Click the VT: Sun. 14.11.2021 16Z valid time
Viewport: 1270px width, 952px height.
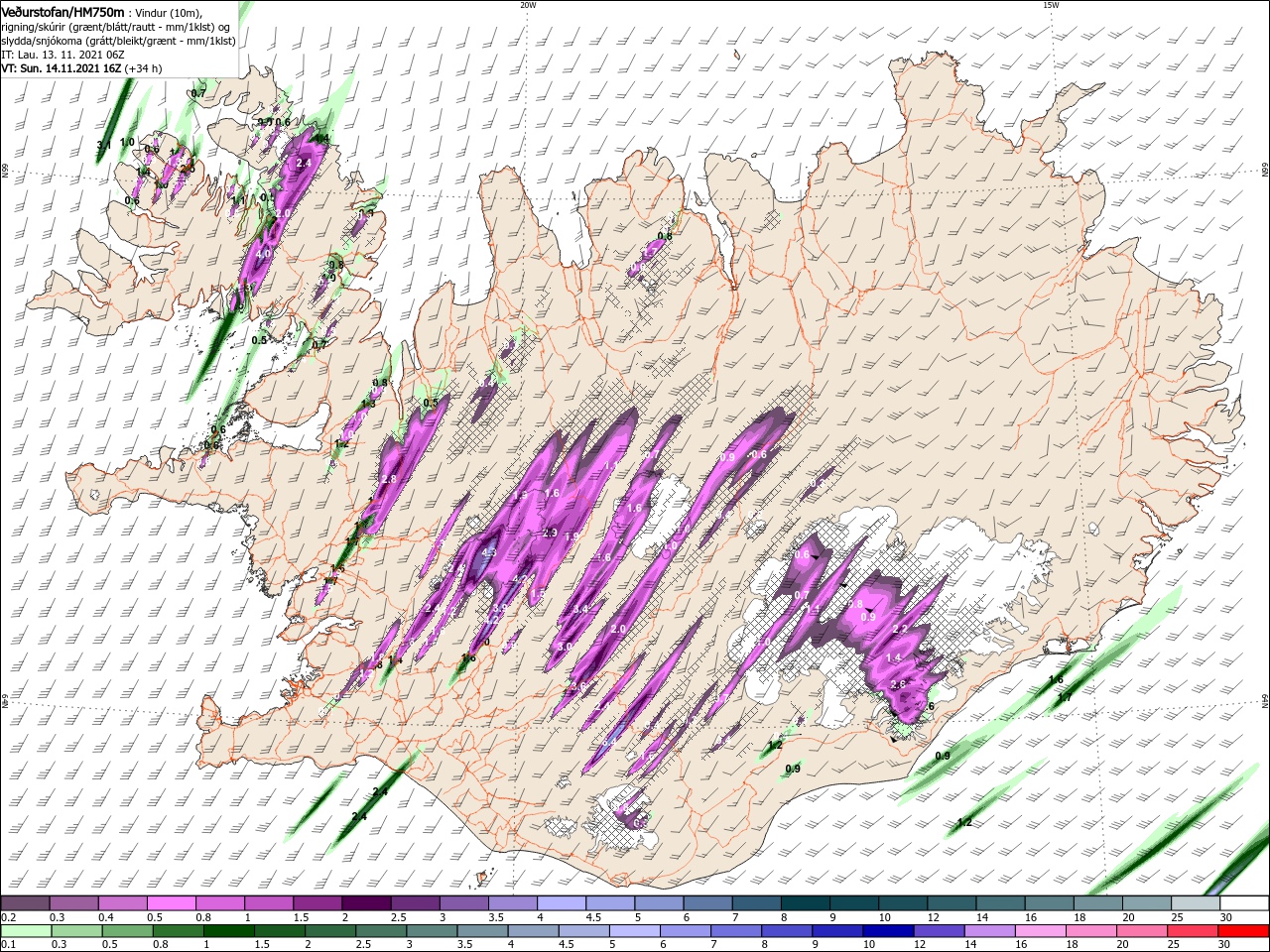click(x=81, y=68)
